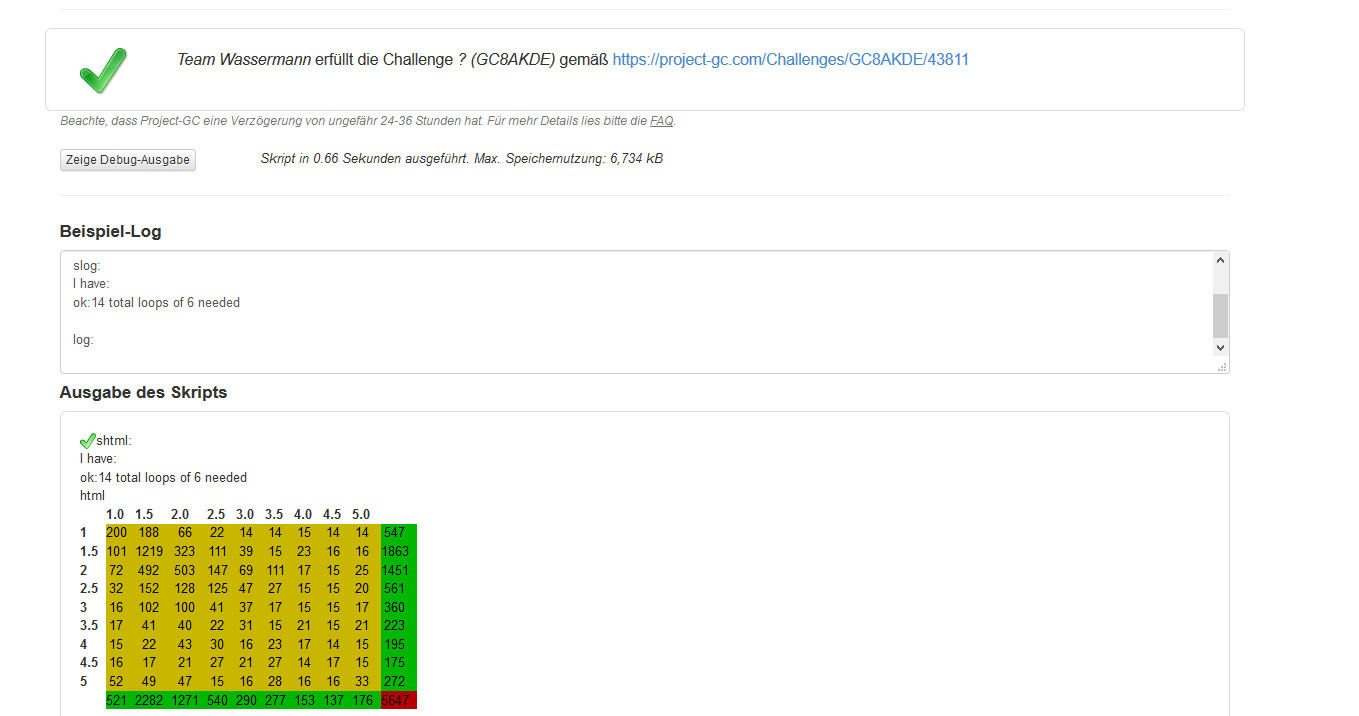Select the matrix cell 52
Viewport: 1359px width, 716px height.
(x=117, y=682)
